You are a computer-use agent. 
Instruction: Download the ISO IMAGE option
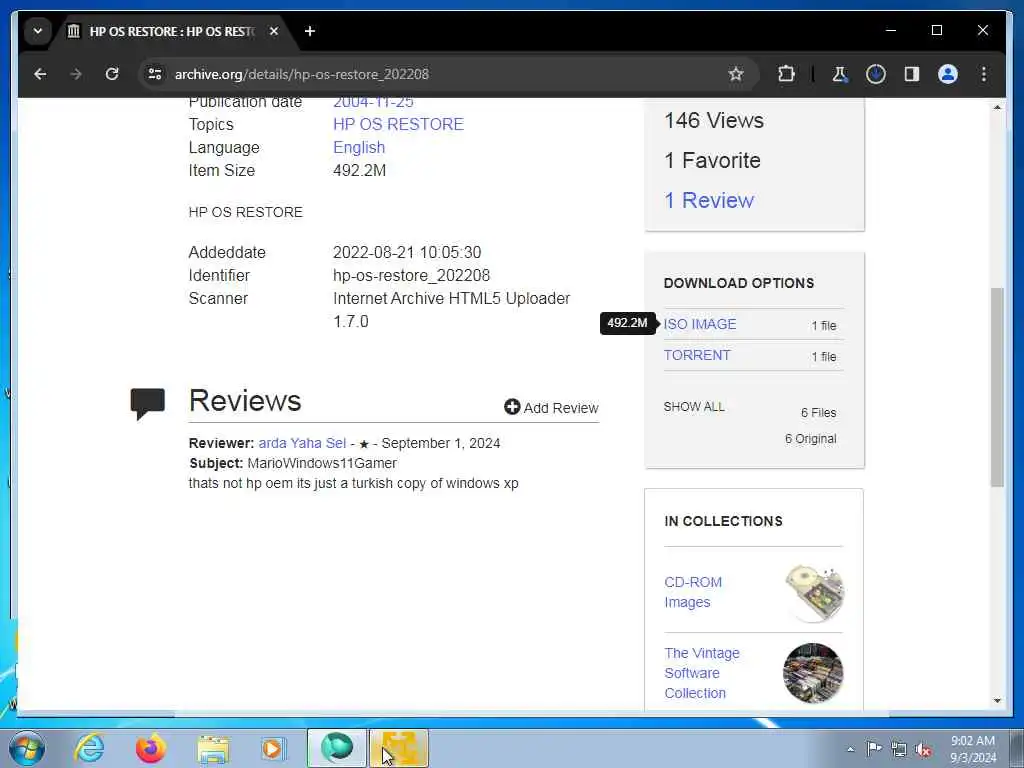699,325
